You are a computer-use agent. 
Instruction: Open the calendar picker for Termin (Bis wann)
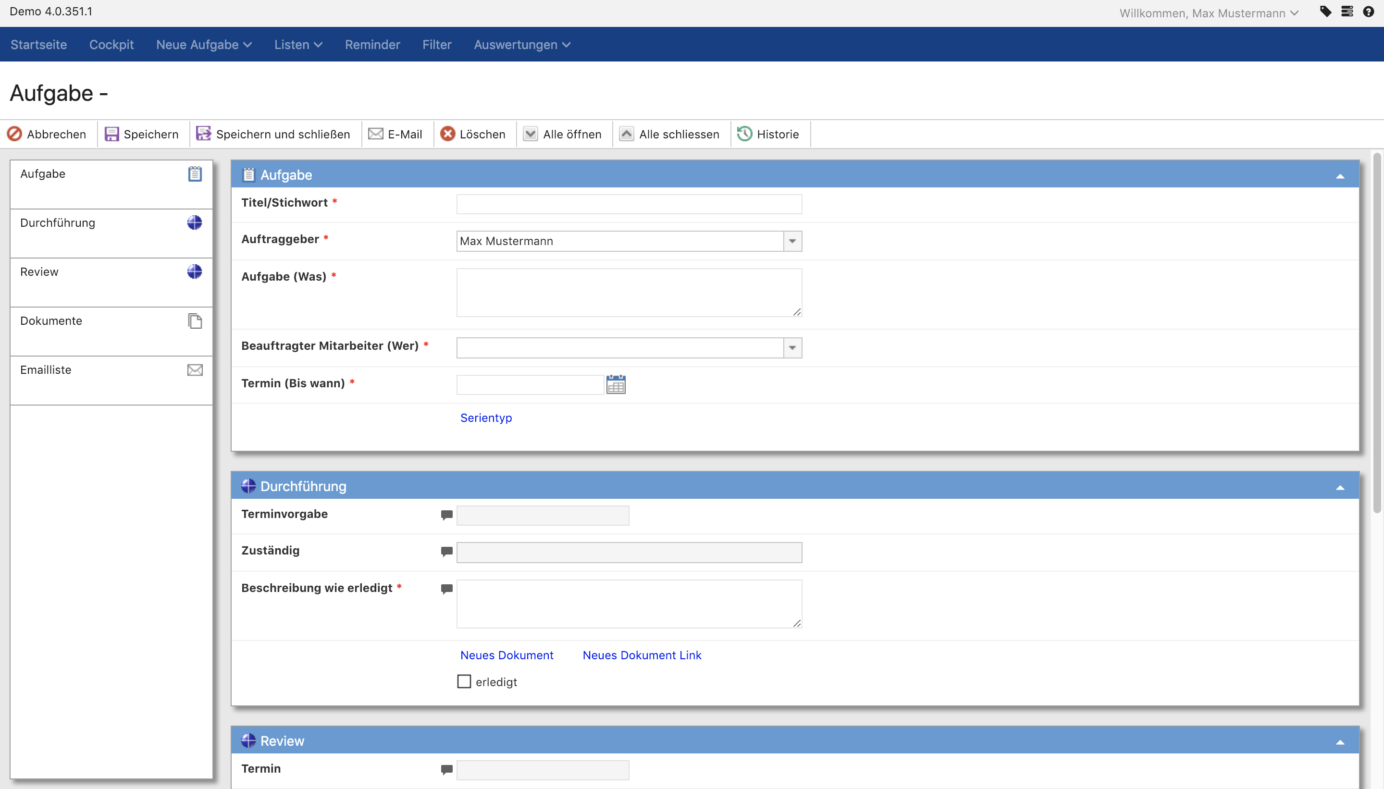click(615, 383)
